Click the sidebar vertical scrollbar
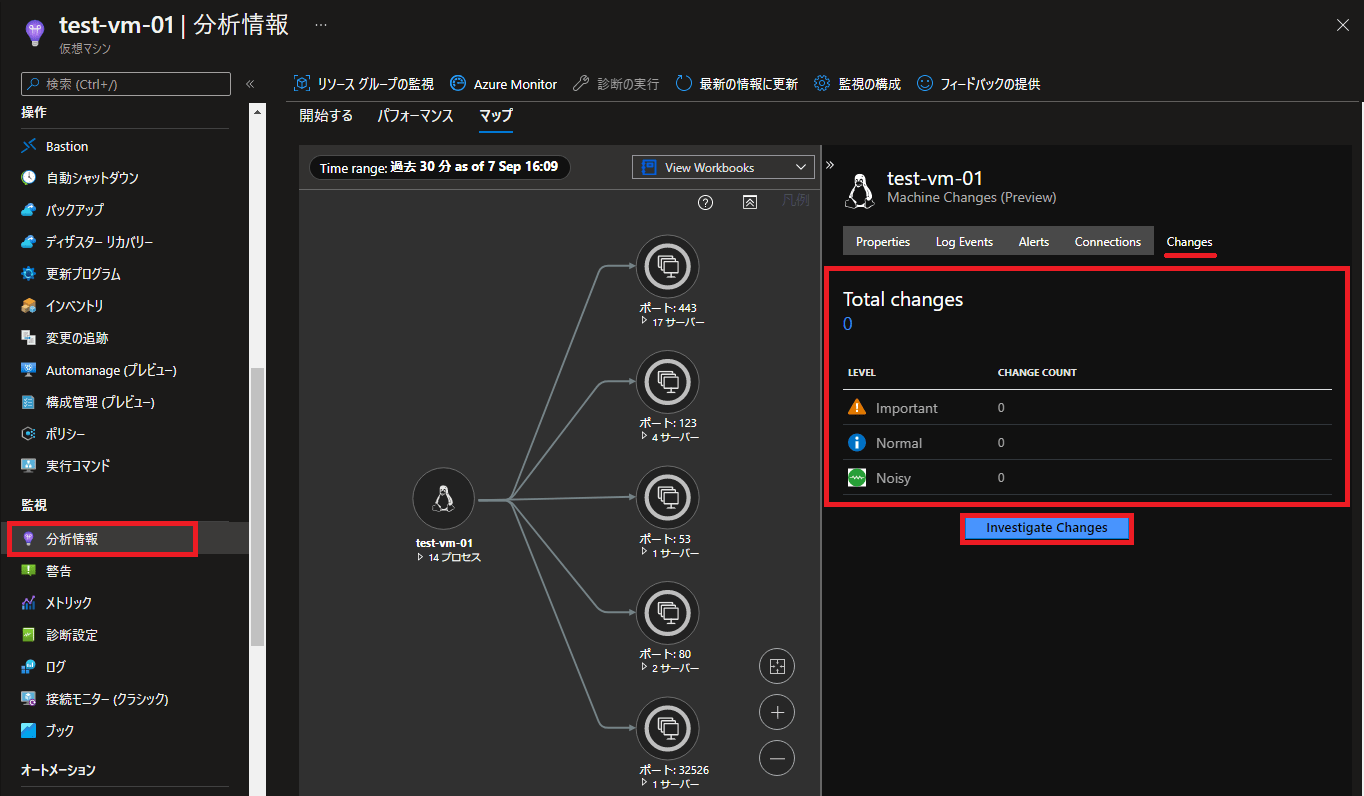The height and width of the screenshot is (796, 1364). click(x=258, y=507)
